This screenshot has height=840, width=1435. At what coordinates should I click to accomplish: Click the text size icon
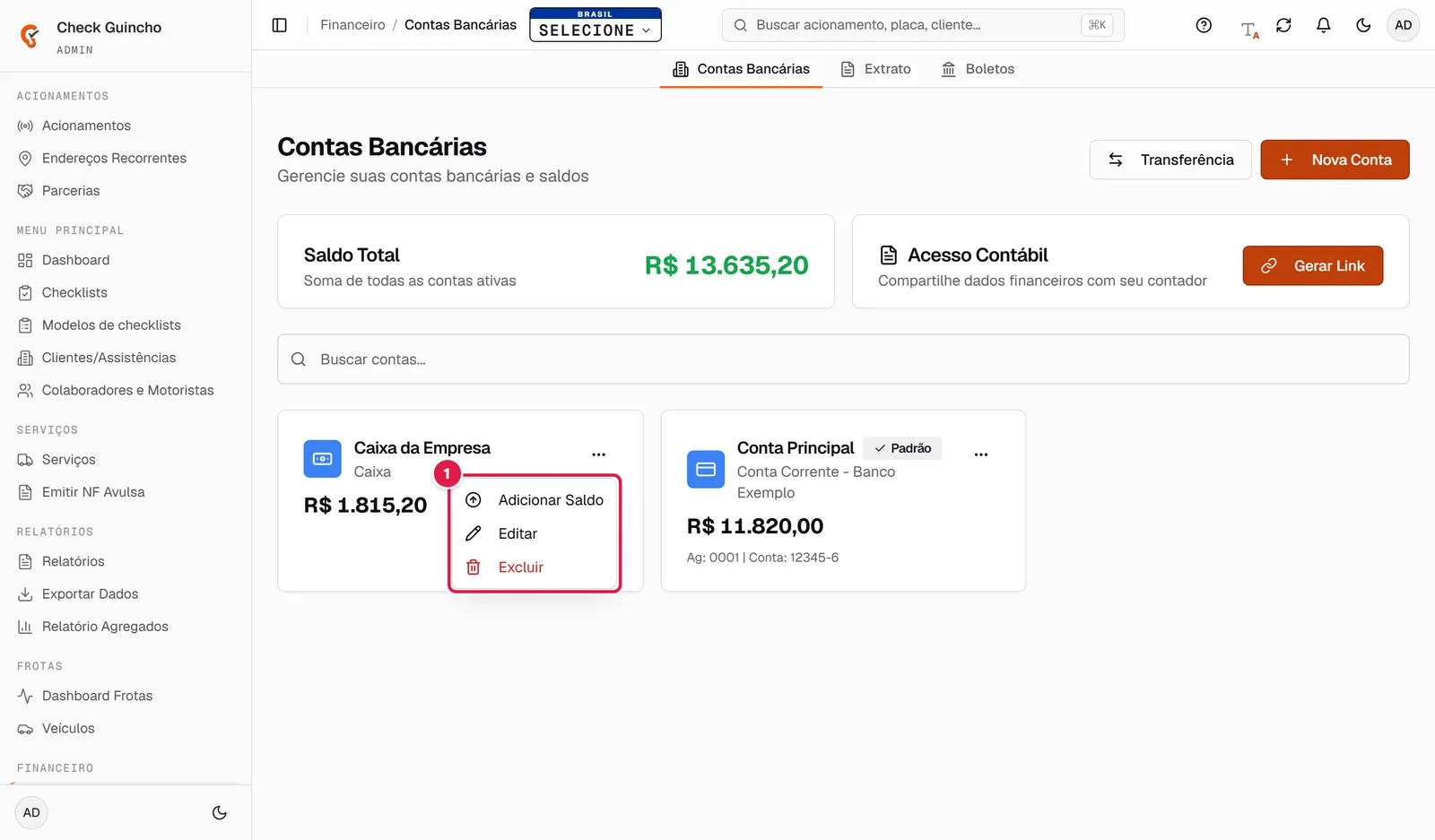pos(1249,29)
